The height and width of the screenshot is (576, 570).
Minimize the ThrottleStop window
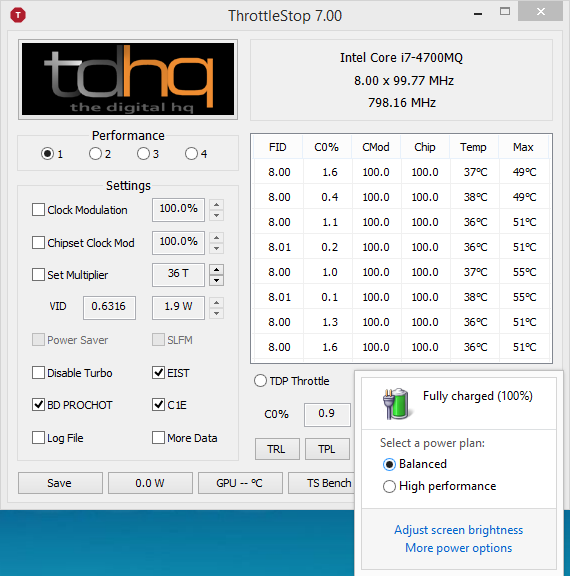[x=478, y=14]
